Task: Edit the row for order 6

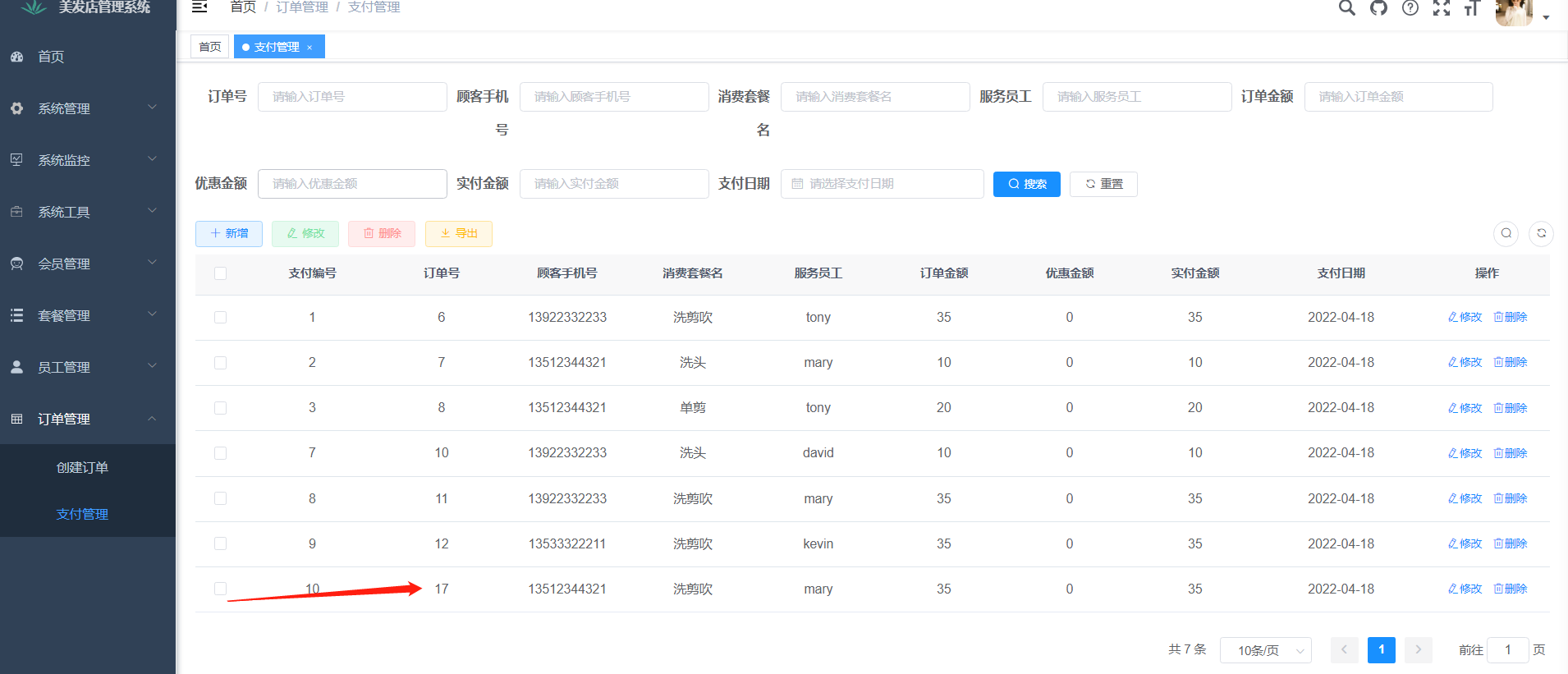Action: [x=1465, y=317]
